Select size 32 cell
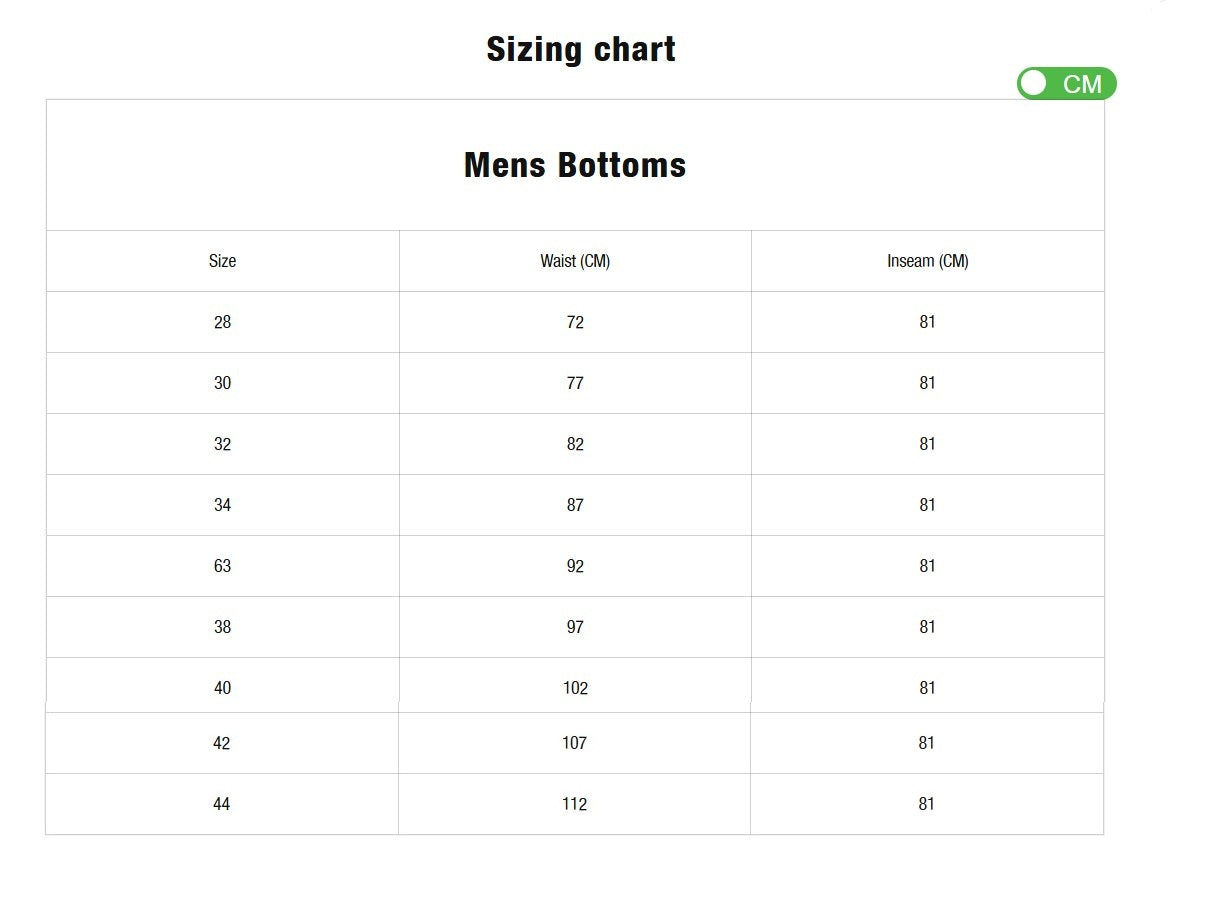 (x=221, y=443)
